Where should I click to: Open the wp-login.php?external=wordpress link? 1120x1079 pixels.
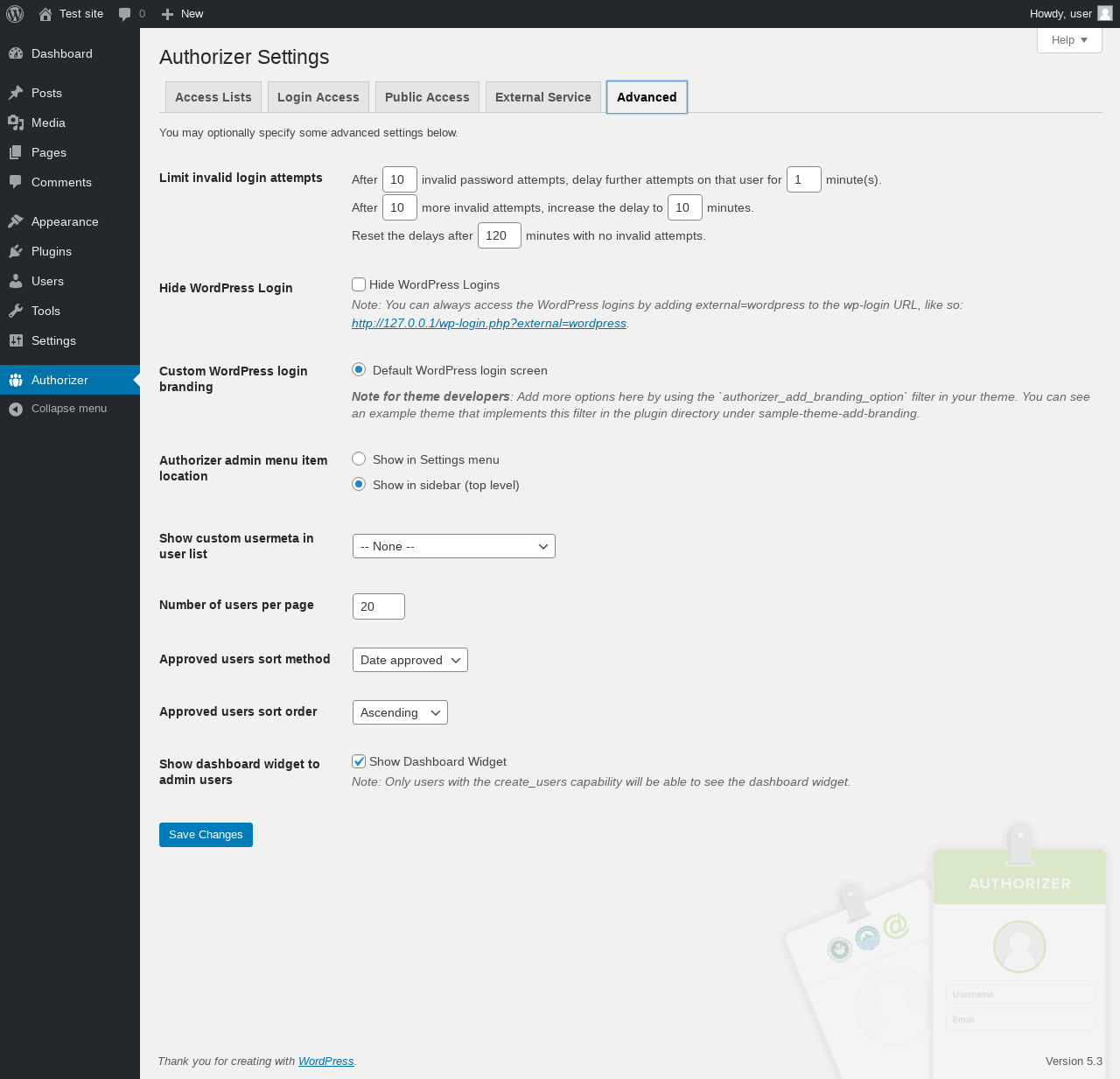[x=489, y=323]
